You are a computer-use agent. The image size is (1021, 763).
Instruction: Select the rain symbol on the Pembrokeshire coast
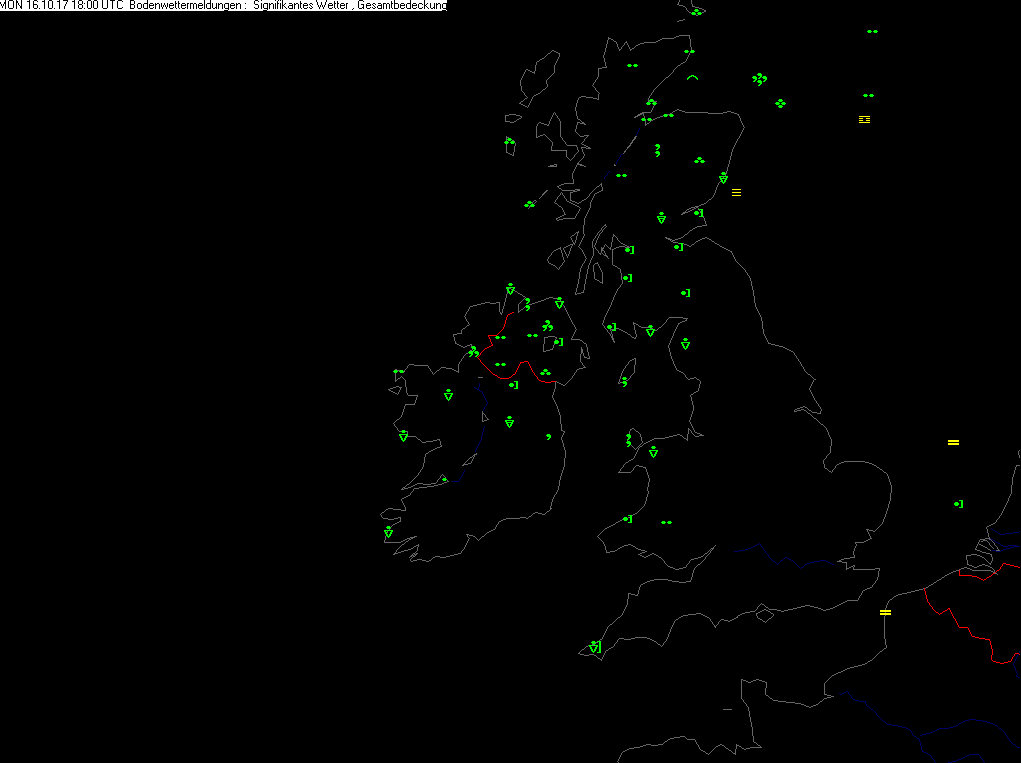pos(628,519)
